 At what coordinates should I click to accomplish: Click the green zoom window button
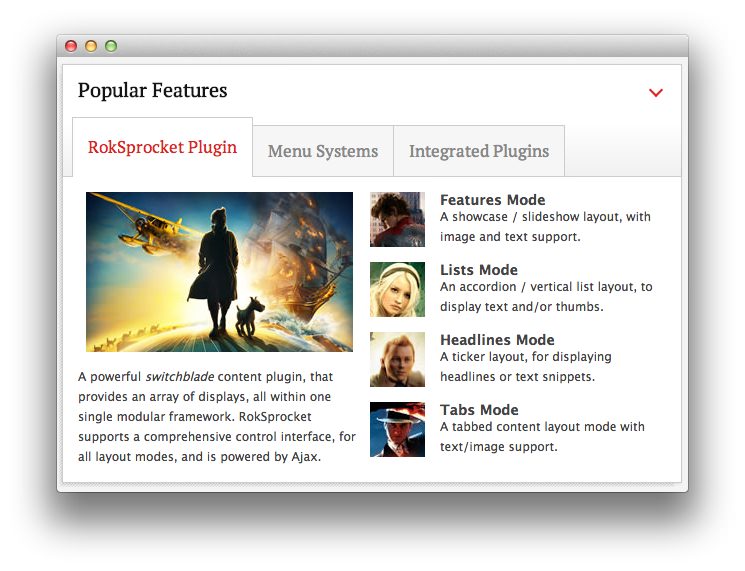(111, 46)
